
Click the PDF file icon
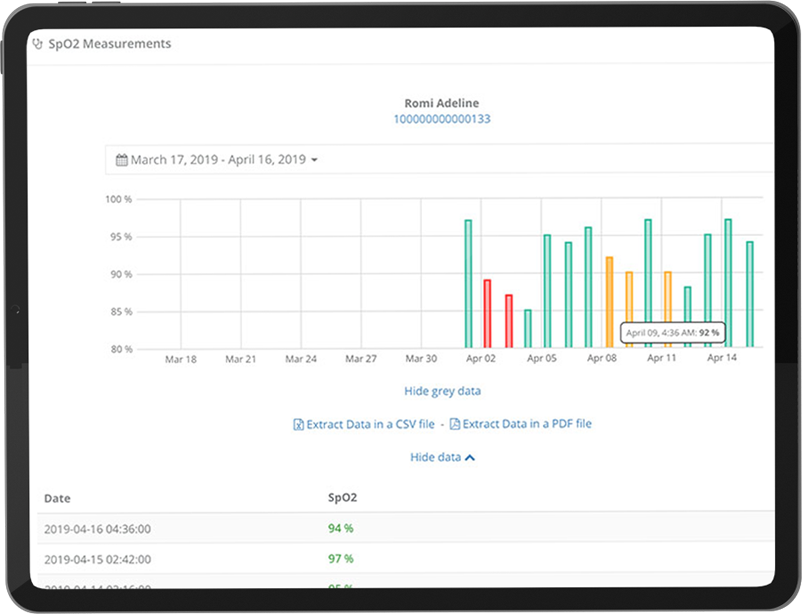point(454,424)
